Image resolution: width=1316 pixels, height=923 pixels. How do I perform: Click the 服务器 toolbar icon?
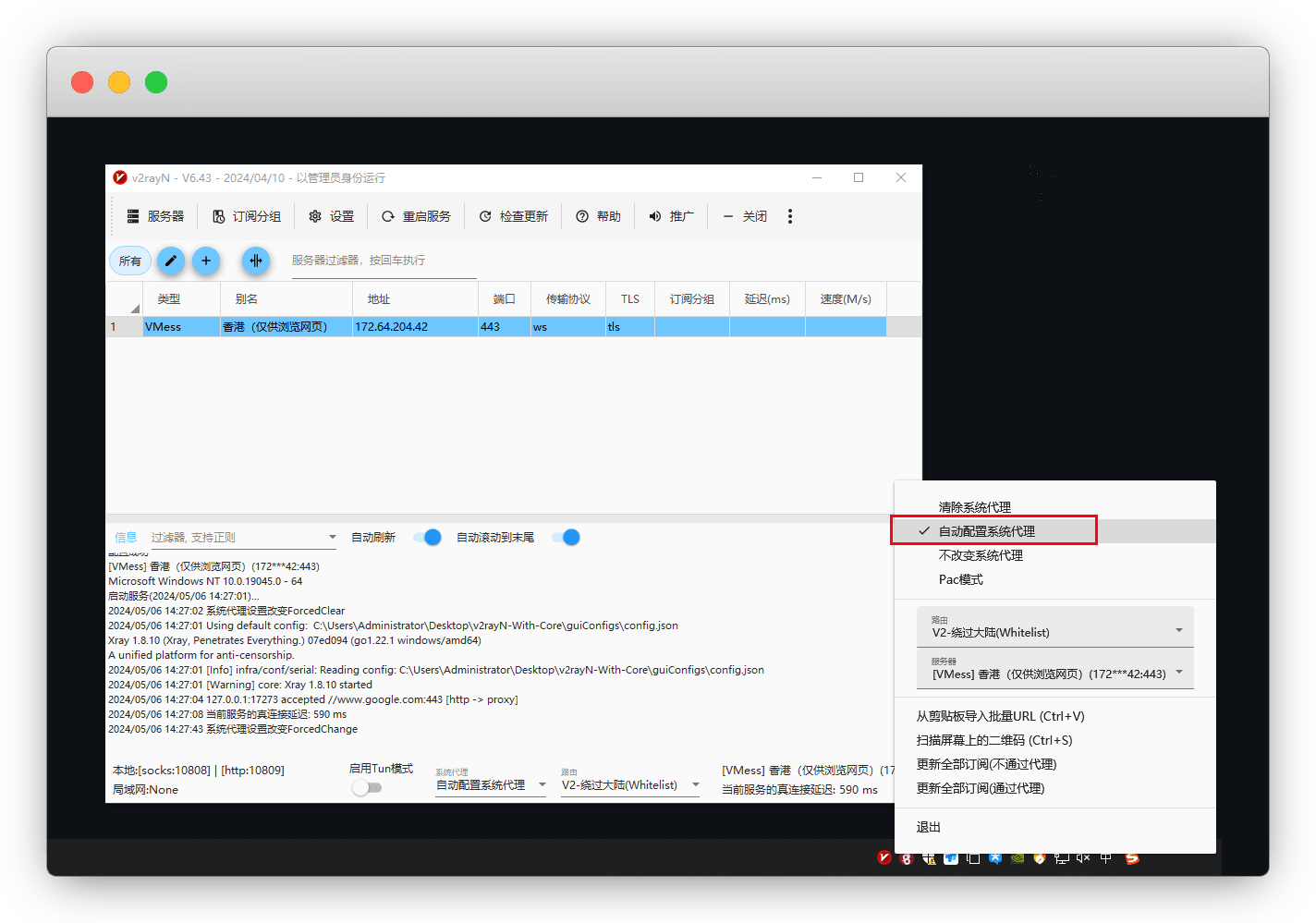click(x=134, y=216)
